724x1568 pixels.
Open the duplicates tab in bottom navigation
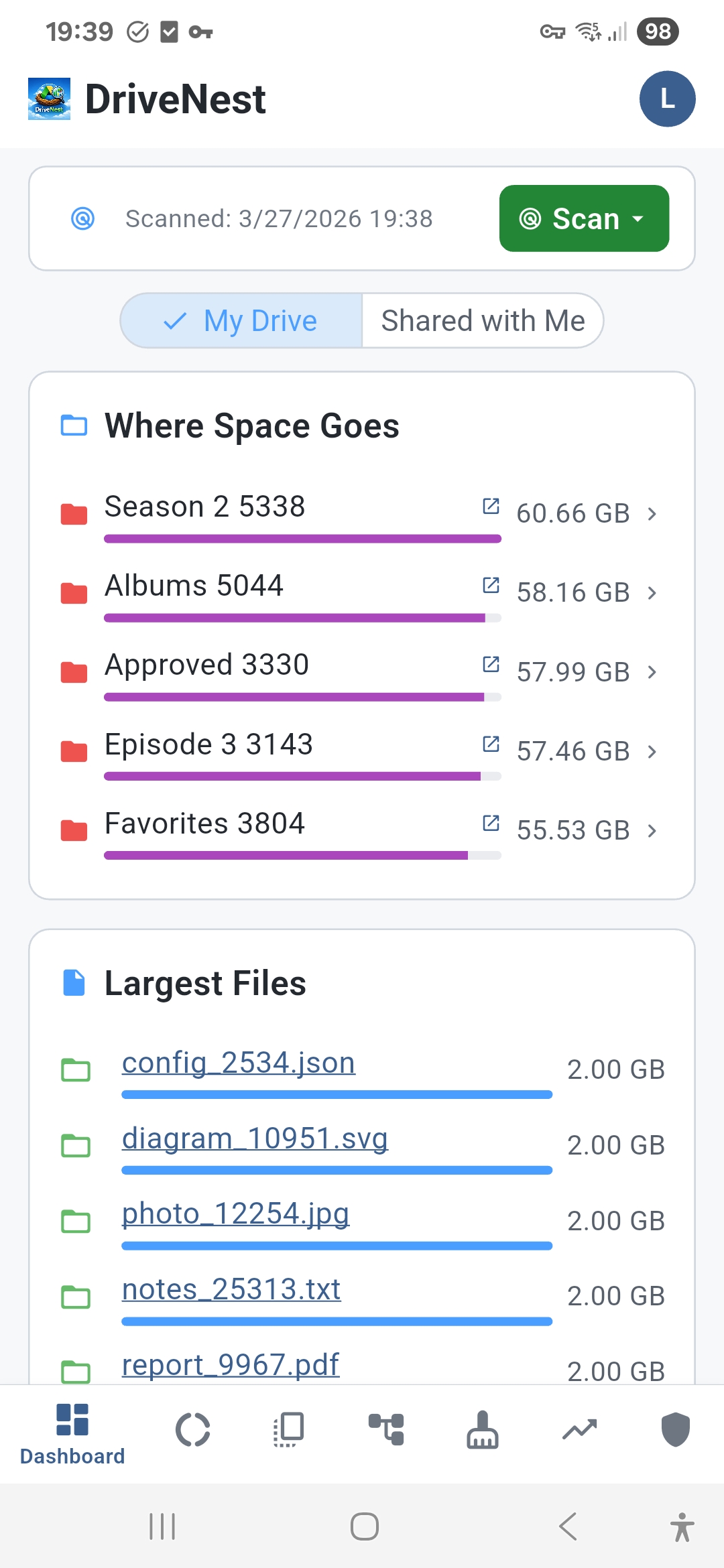(290, 1430)
